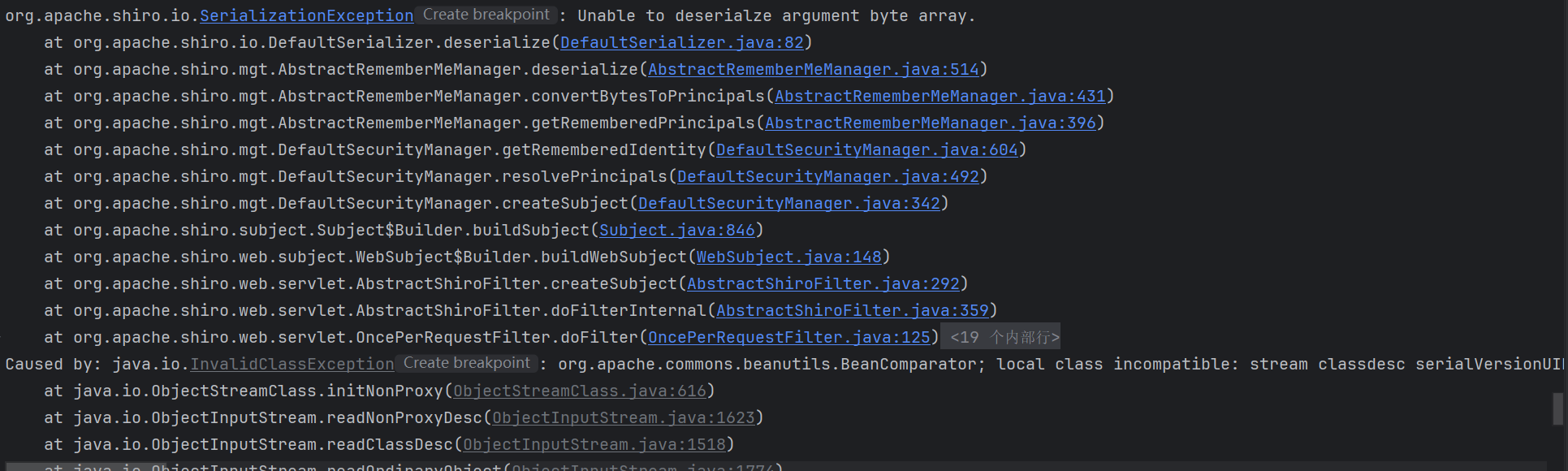Navigate to AbstractShiroFilter.java:292
The height and width of the screenshot is (471, 1568).
pyautogui.click(x=823, y=283)
